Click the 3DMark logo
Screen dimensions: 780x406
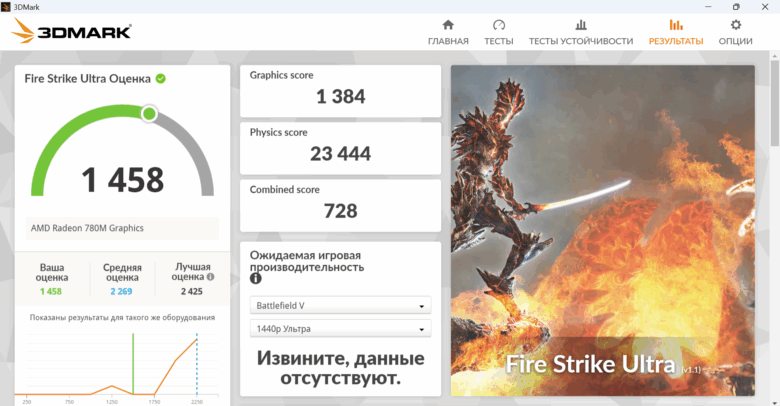tap(71, 31)
